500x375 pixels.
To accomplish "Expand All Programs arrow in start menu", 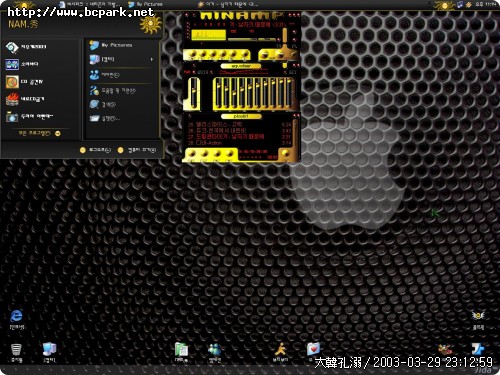I will point(58,133).
